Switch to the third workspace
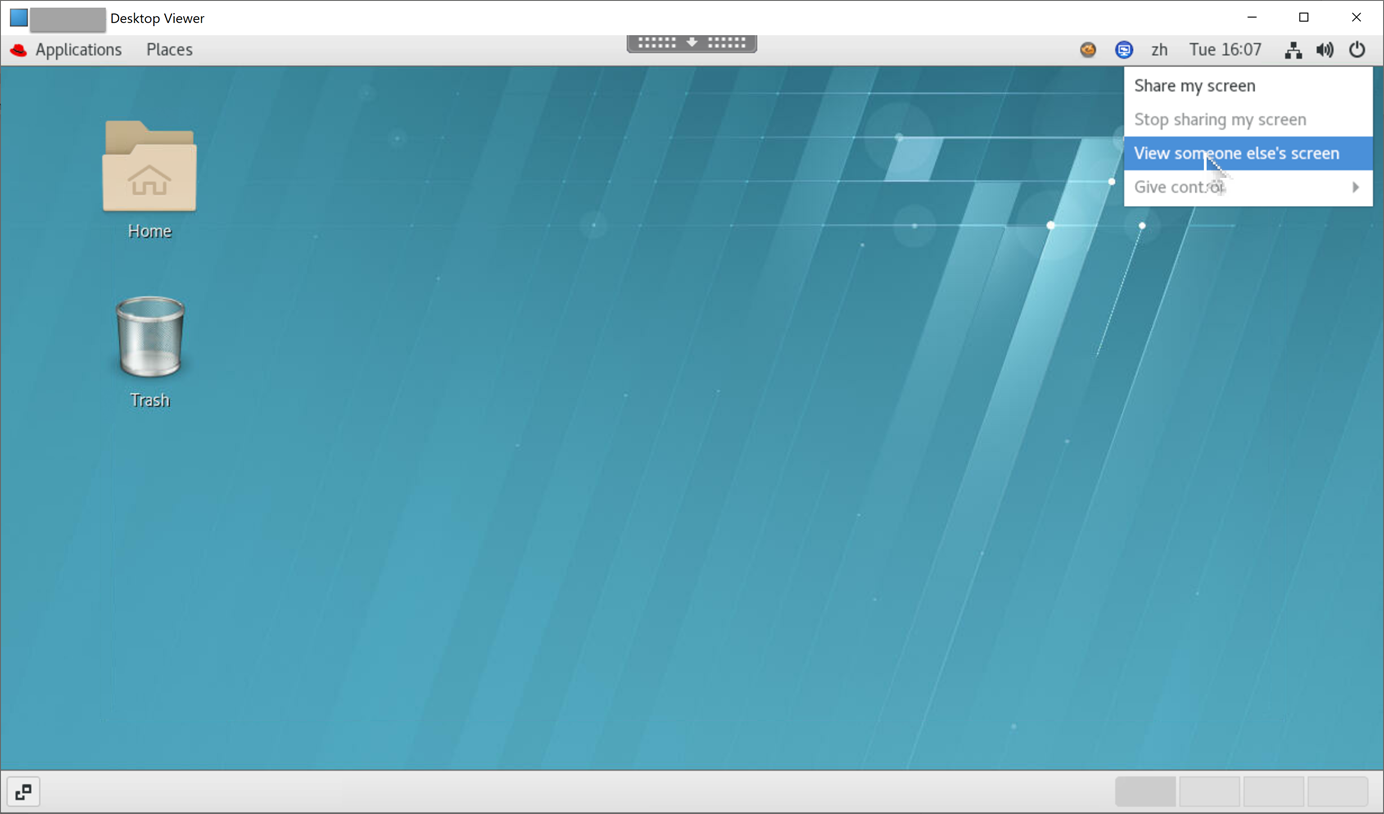The width and height of the screenshot is (1384, 814). click(x=1273, y=792)
